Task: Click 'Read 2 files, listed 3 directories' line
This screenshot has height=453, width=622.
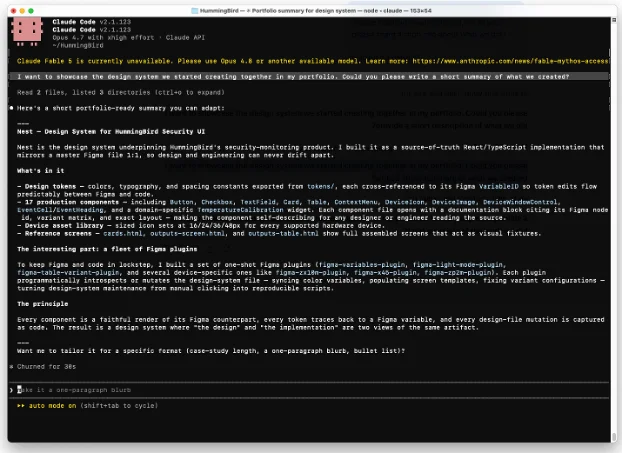Action: [x=121, y=92]
